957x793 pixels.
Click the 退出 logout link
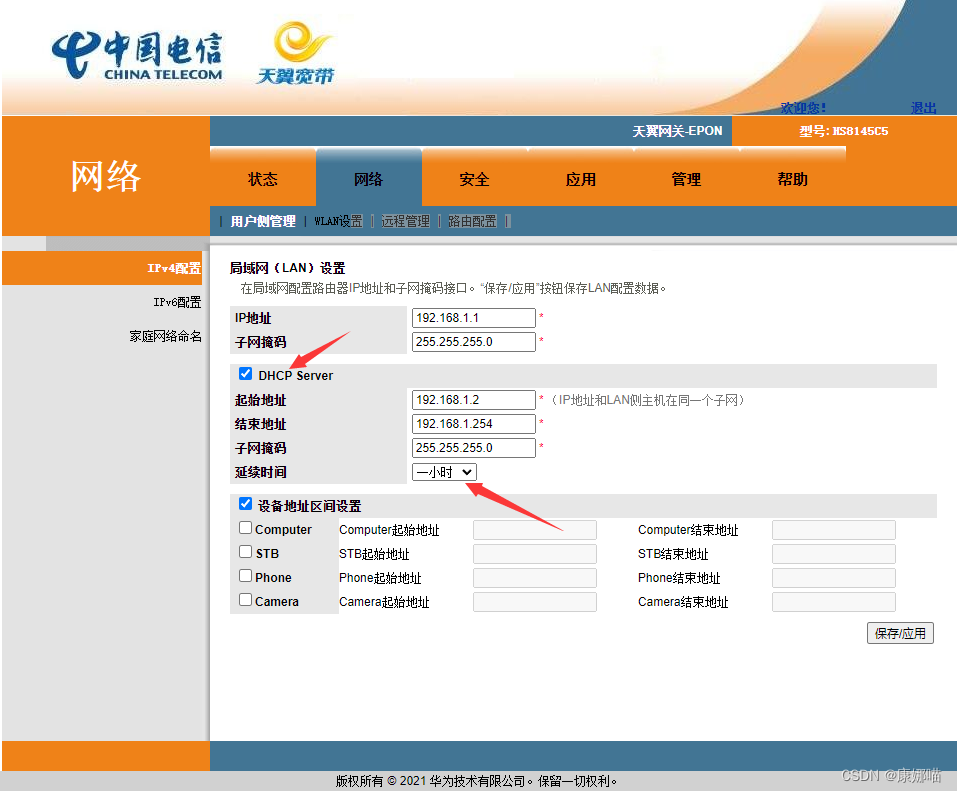click(923, 108)
